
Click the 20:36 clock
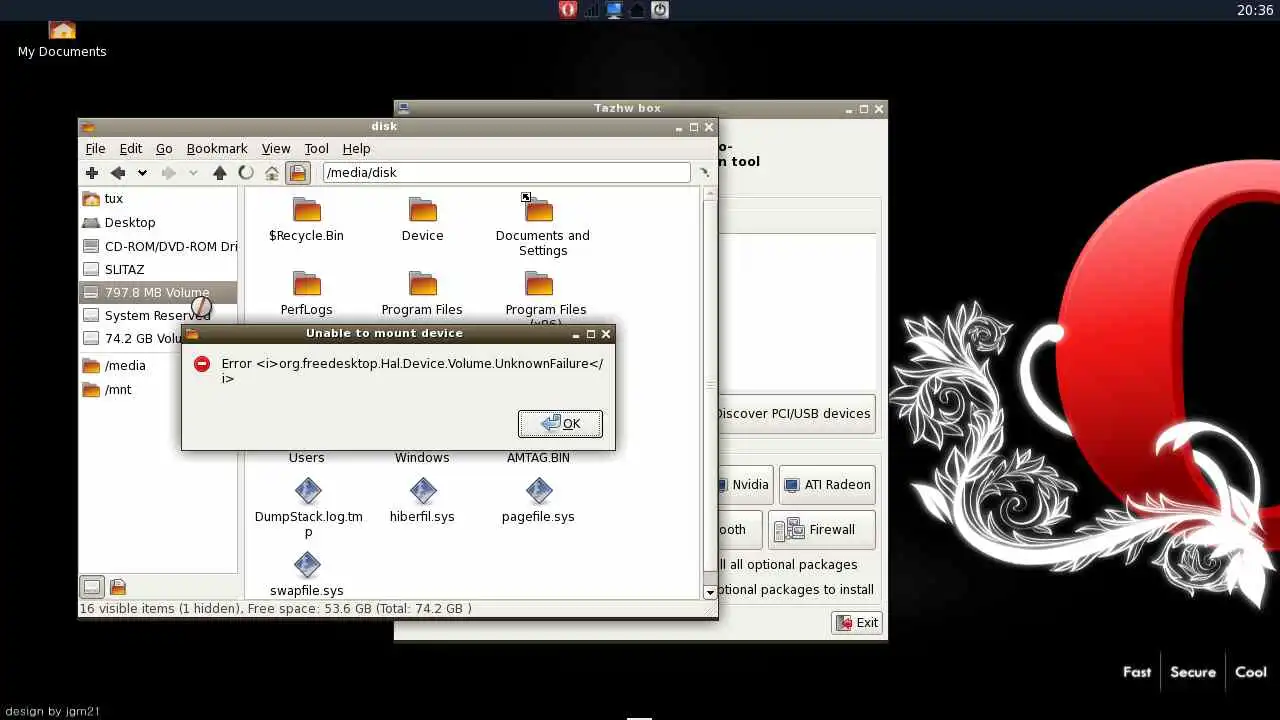(x=1255, y=10)
